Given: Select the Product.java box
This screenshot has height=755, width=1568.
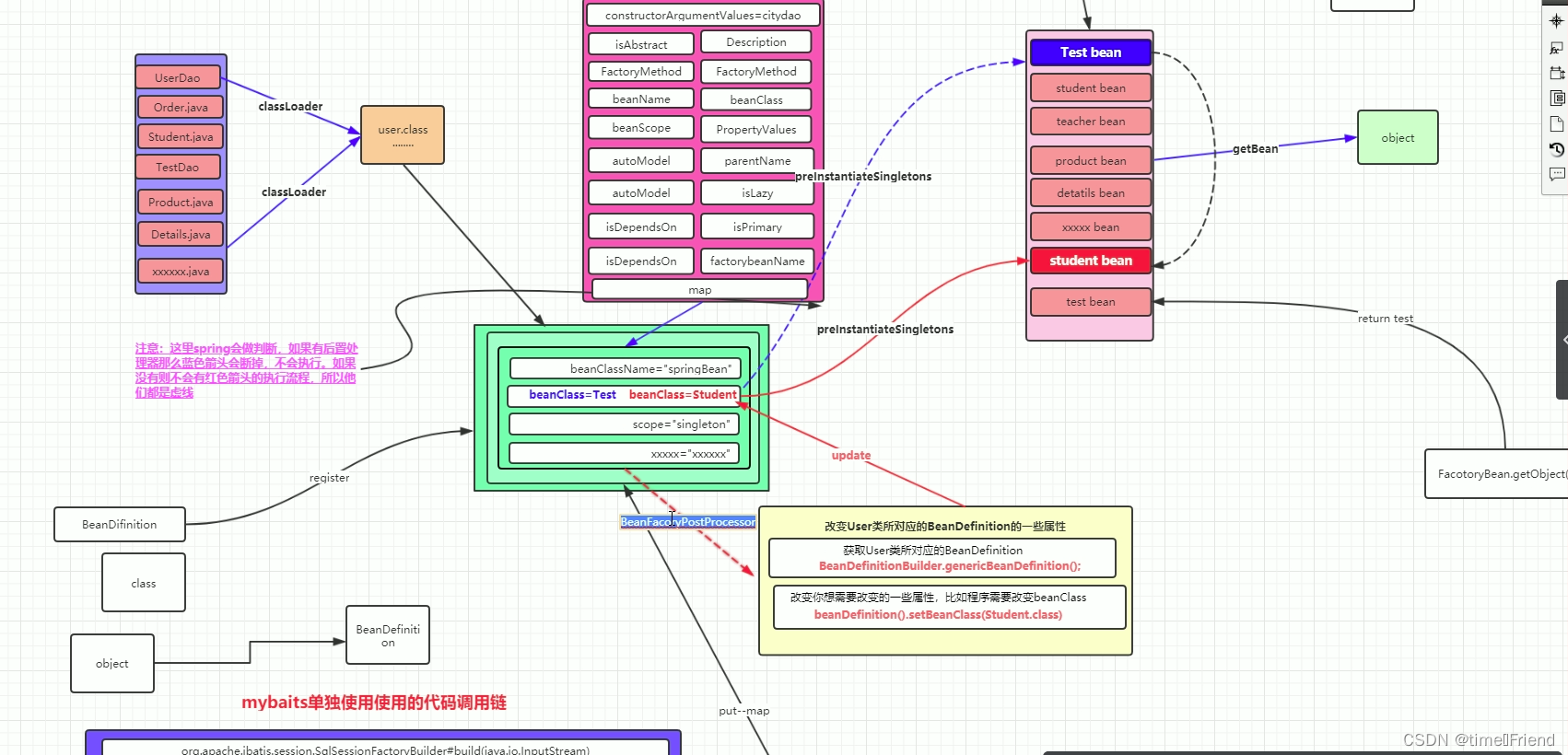Looking at the screenshot, I should pyautogui.click(x=181, y=203).
